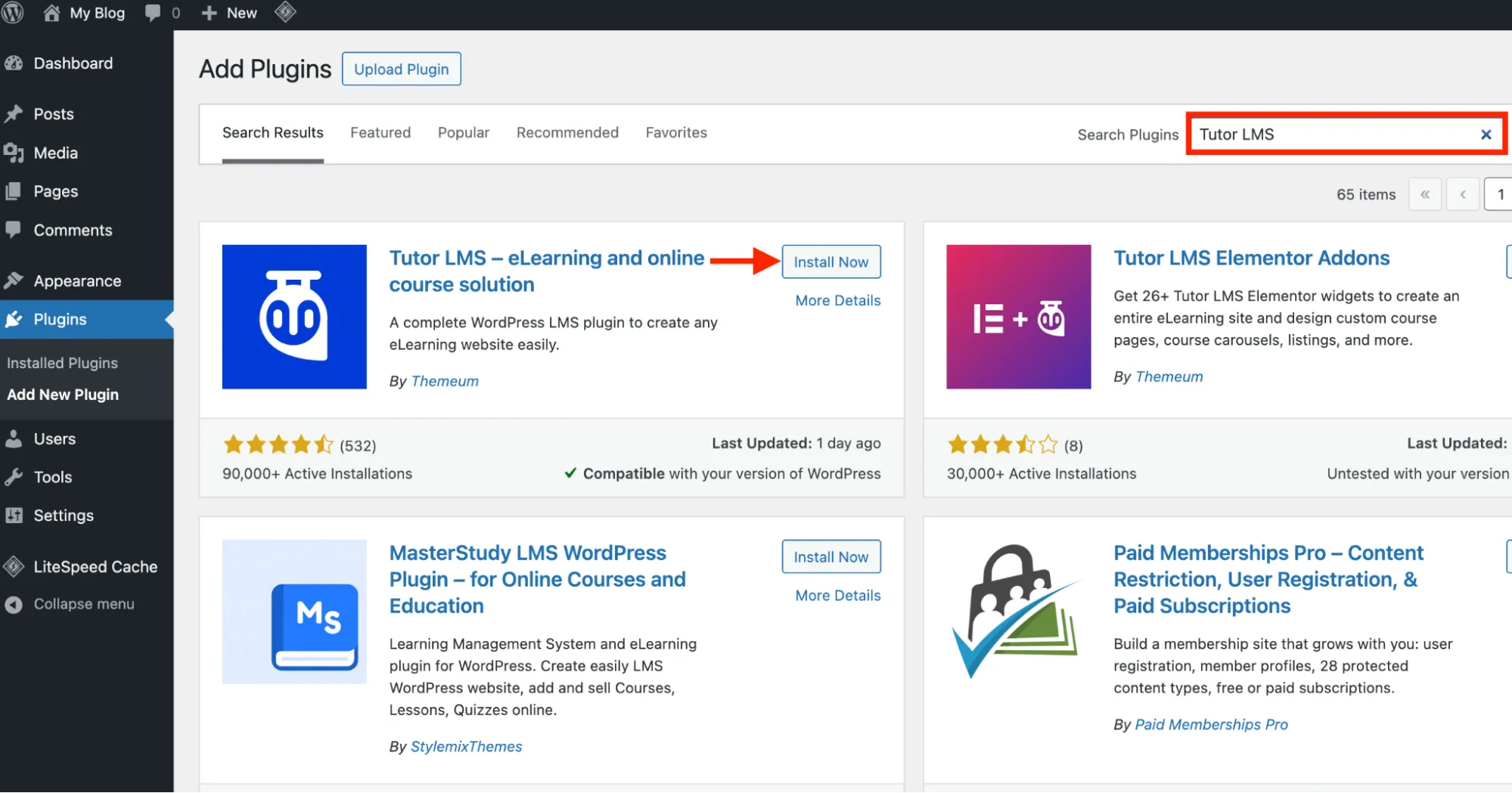Open More Details for Tutor LMS
Screen dimensions: 1512x793
pyautogui.click(x=838, y=300)
